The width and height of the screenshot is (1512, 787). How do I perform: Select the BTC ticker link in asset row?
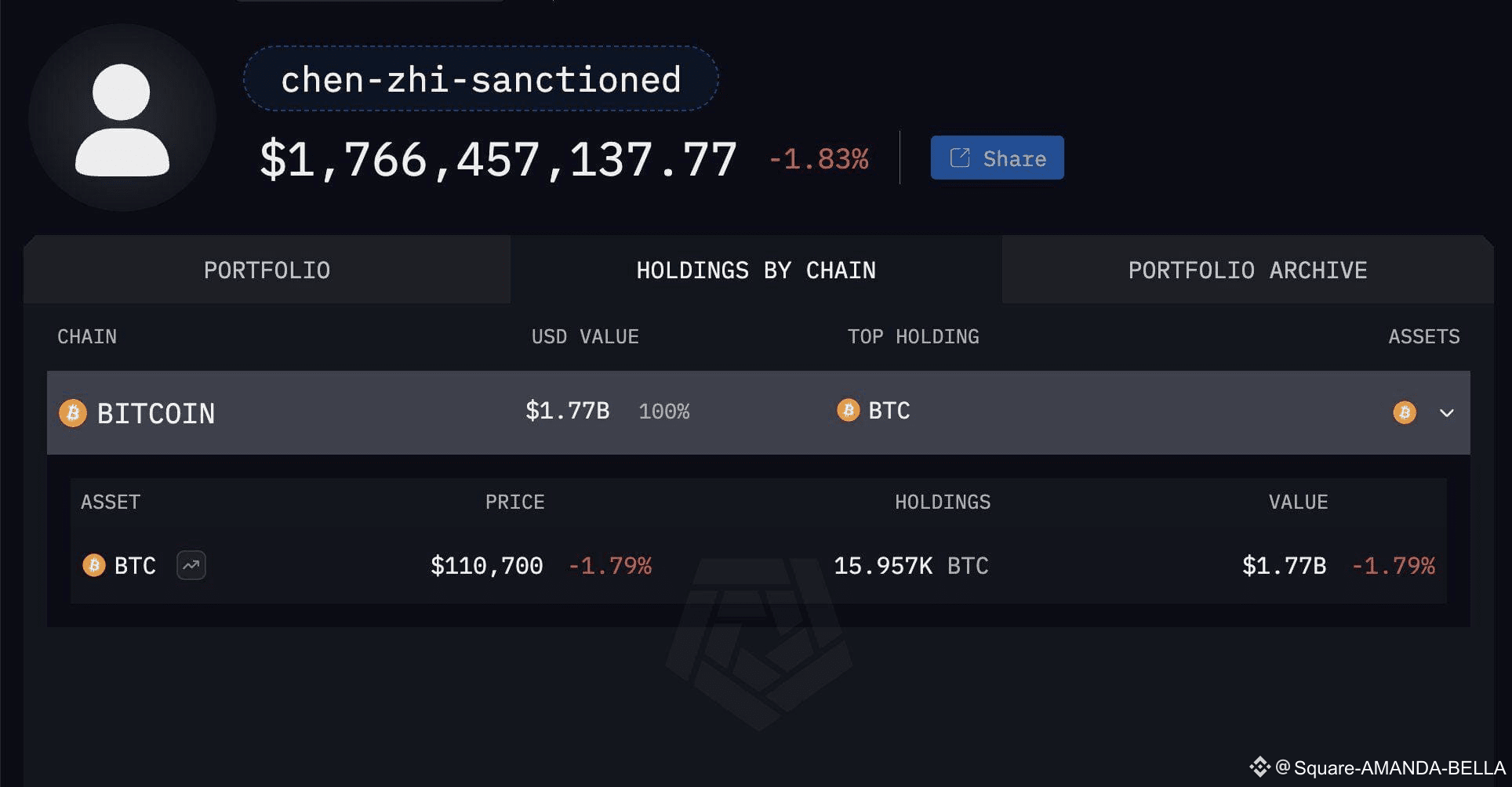(134, 565)
